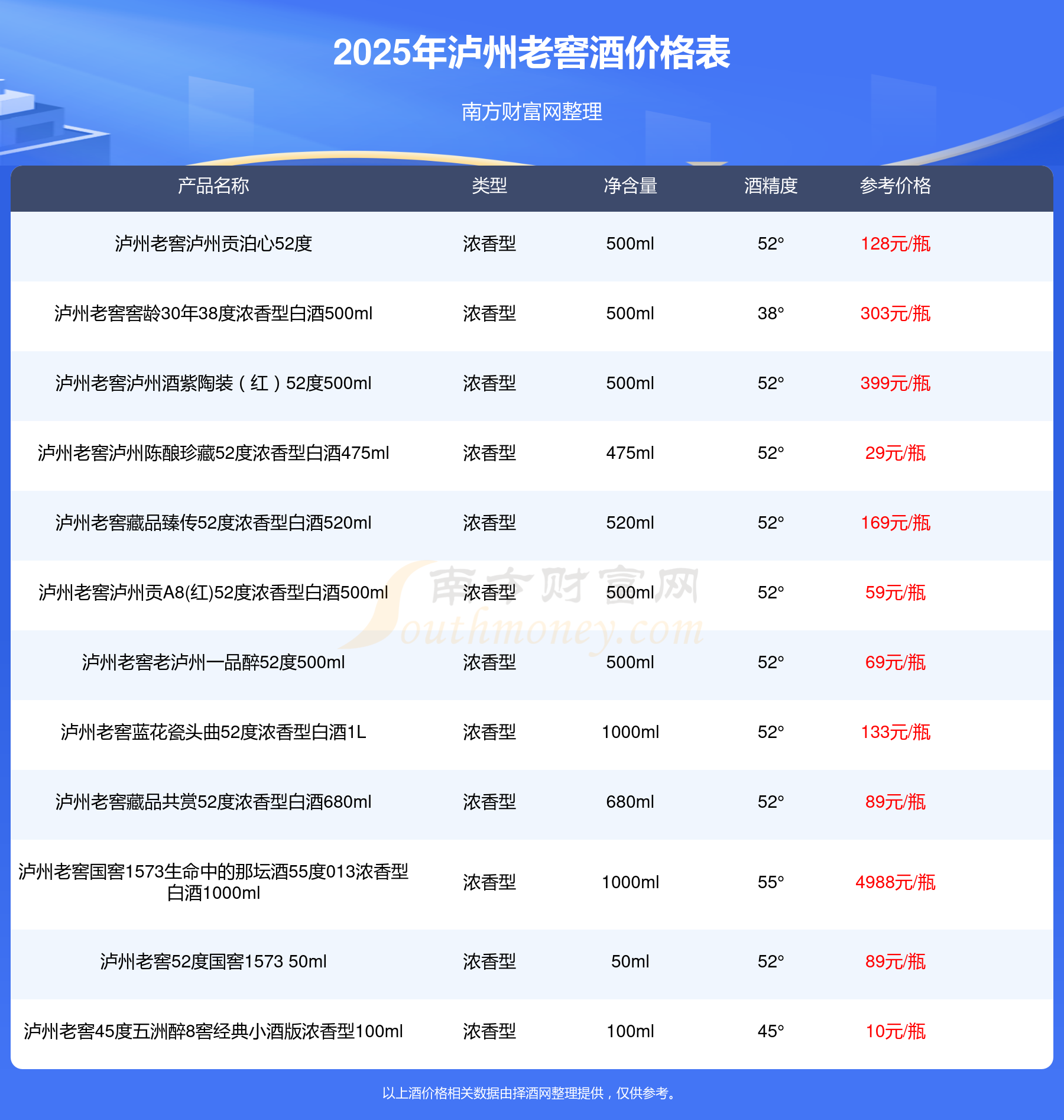Image resolution: width=1064 pixels, height=1120 pixels.
Task: Click the price "399元/瓶"
Action: [896, 383]
